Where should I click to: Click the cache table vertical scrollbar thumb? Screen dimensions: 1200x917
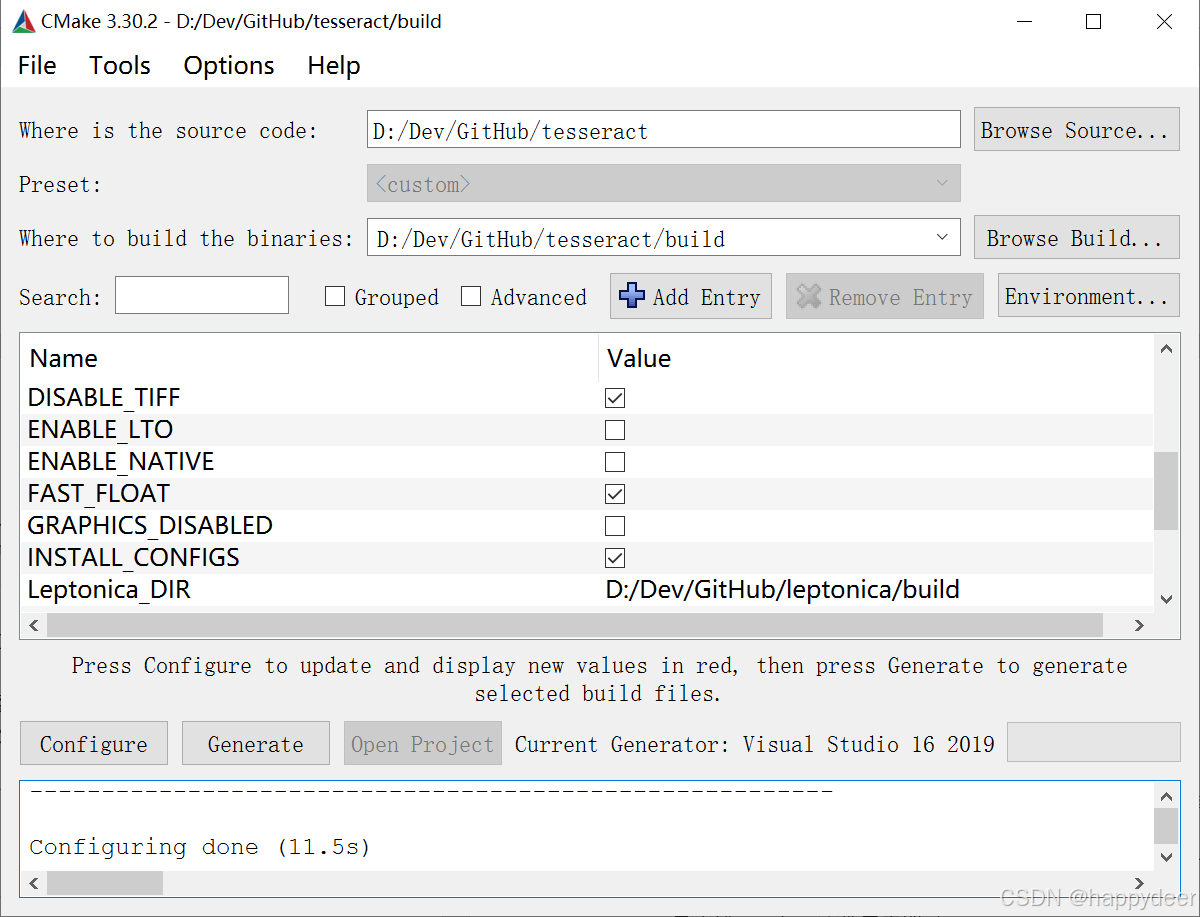click(x=1166, y=490)
